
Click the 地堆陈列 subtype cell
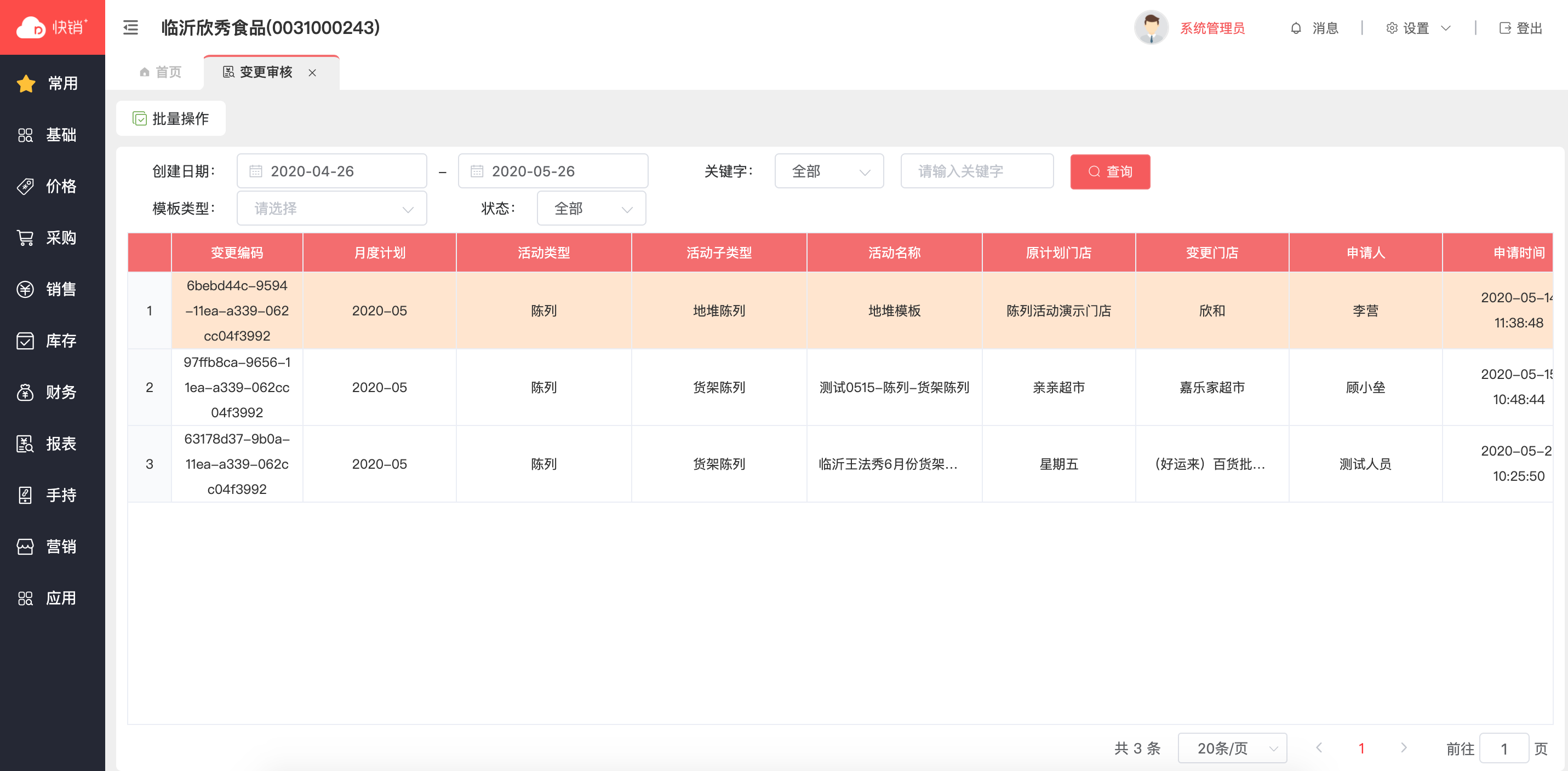[x=719, y=310]
